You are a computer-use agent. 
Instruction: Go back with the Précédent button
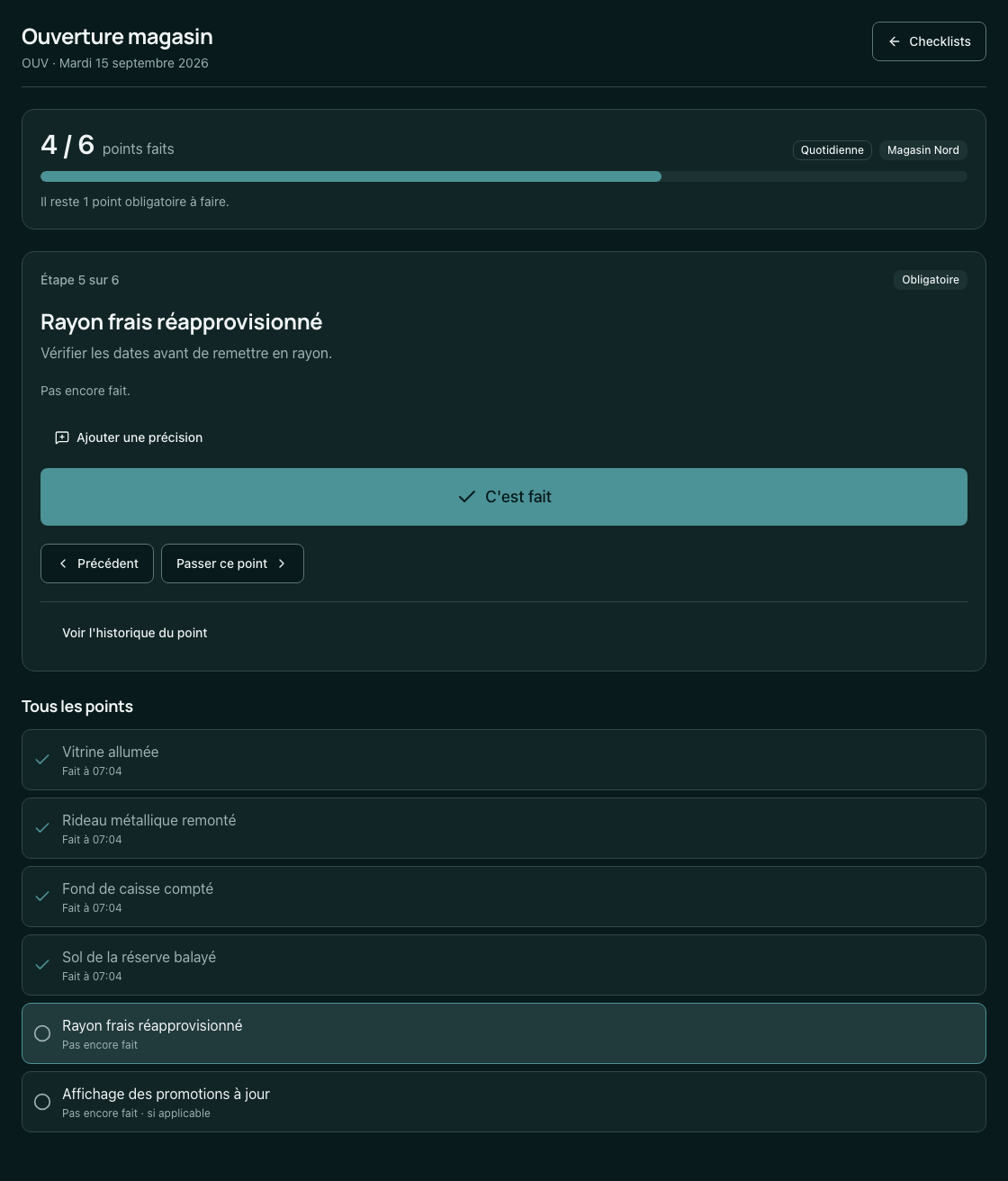coord(97,563)
